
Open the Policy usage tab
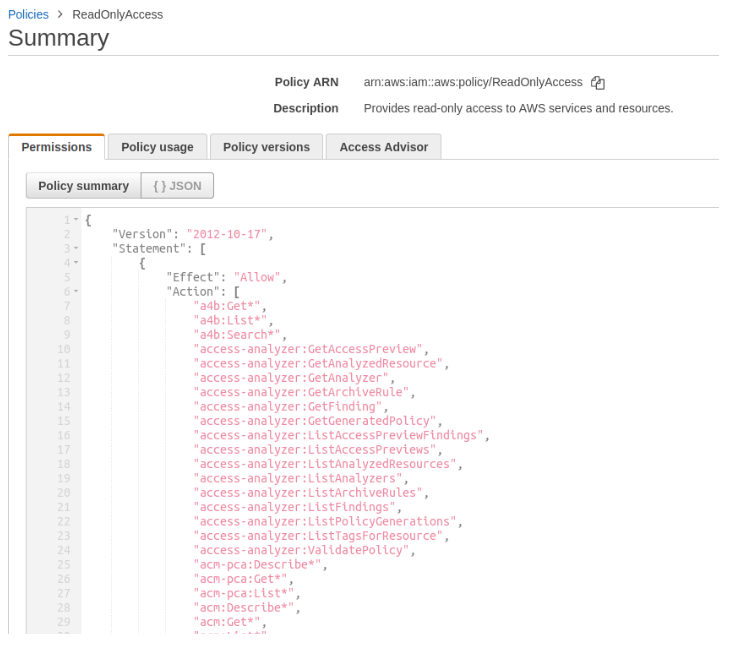[x=157, y=147]
